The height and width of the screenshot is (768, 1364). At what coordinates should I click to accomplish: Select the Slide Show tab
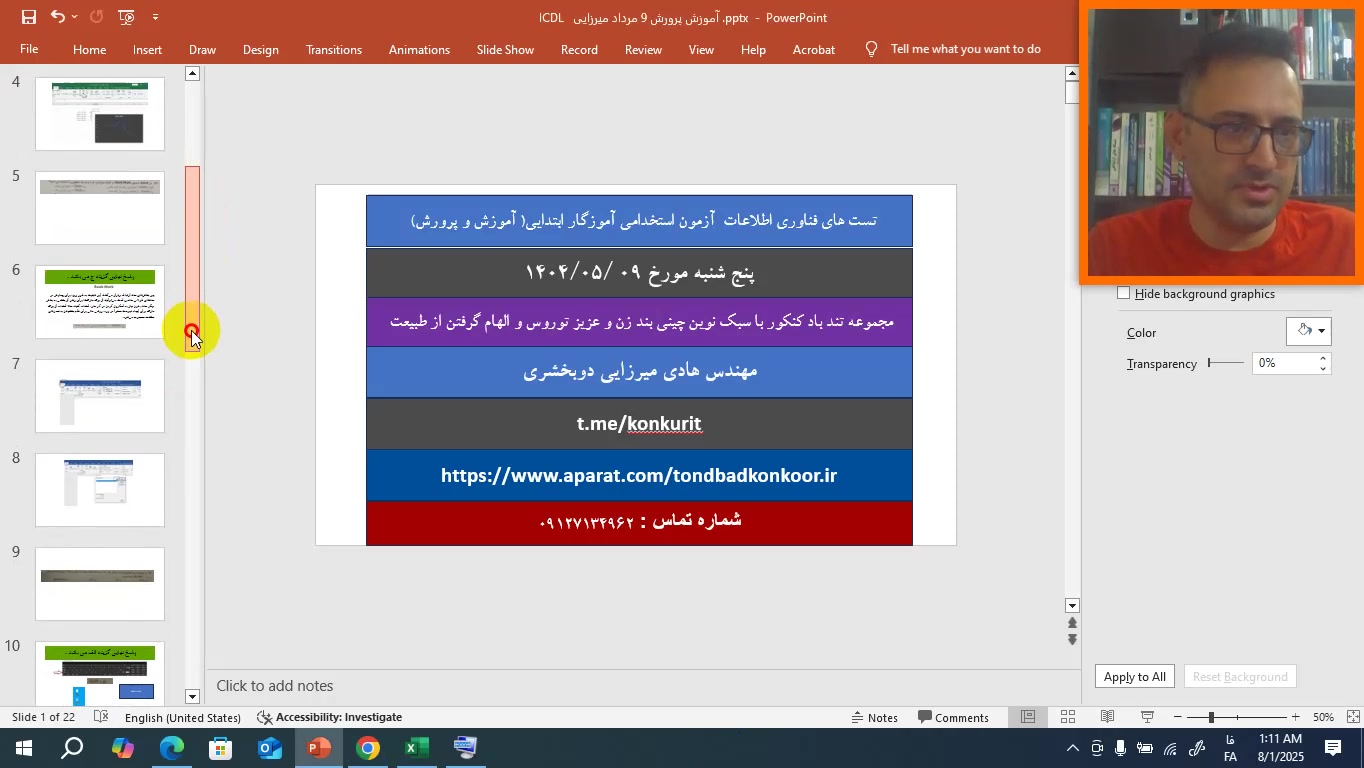(x=505, y=49)
